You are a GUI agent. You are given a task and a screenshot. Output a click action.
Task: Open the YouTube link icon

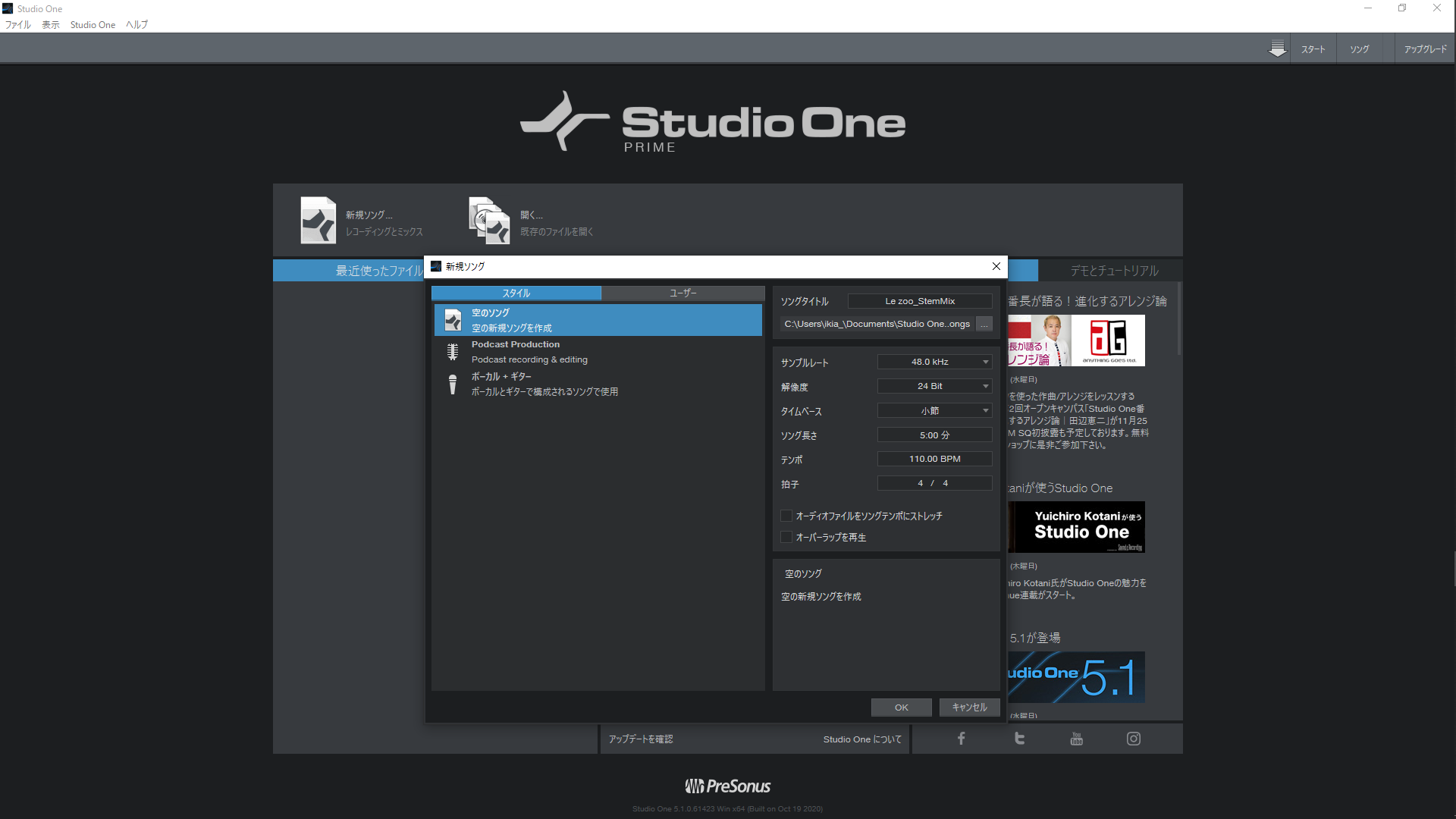tap(1076, 739)
